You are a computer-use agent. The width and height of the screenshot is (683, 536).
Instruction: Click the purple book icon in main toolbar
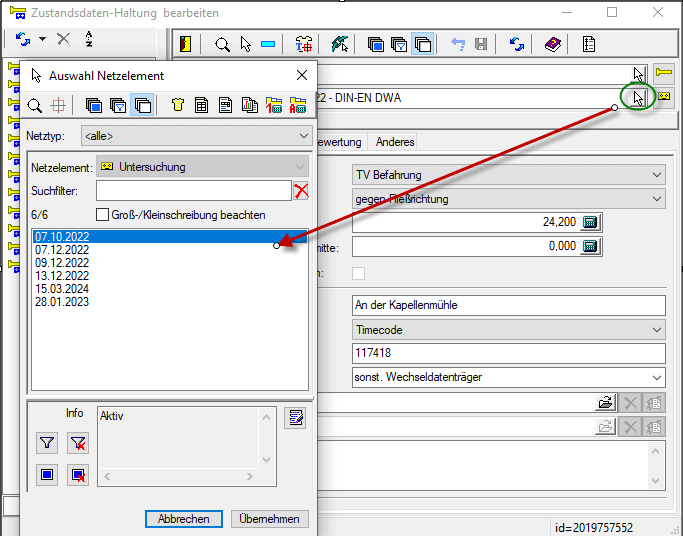552,45
